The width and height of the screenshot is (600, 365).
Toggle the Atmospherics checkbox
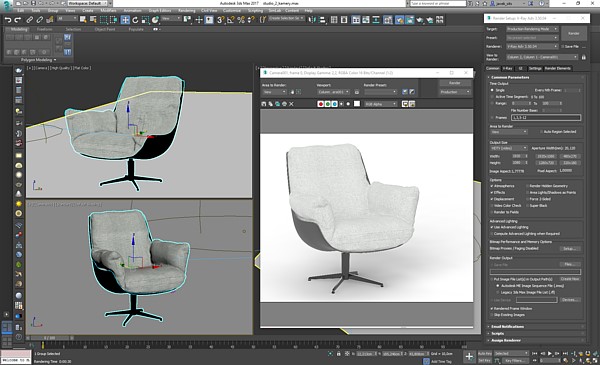click(492, 186)
